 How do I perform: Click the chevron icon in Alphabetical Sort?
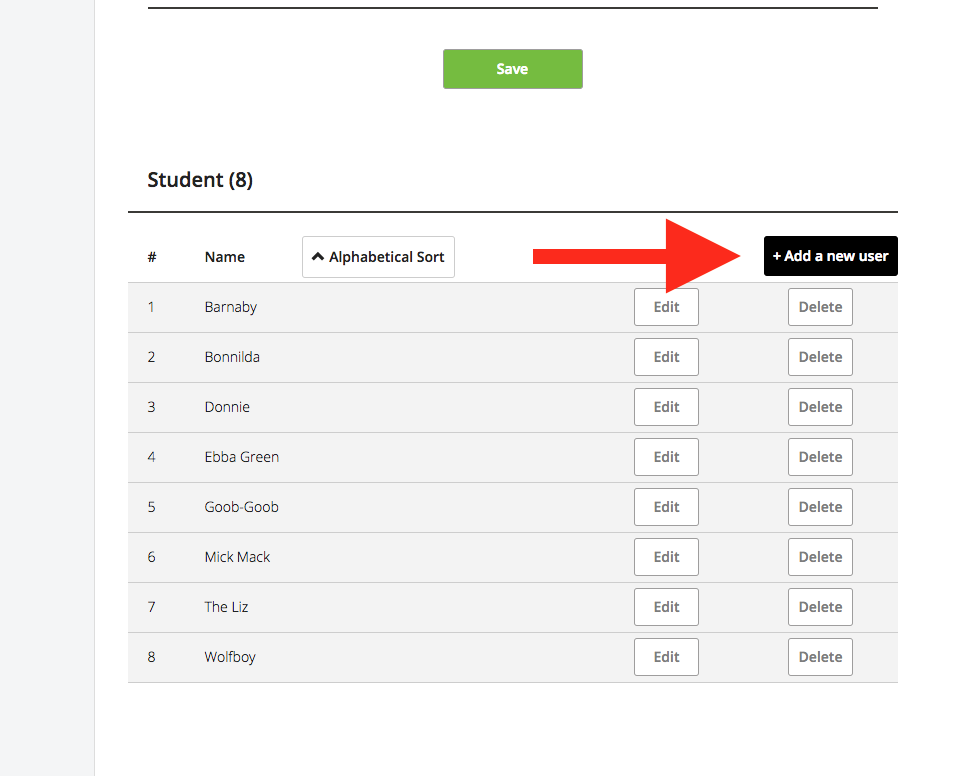[318, 257]
